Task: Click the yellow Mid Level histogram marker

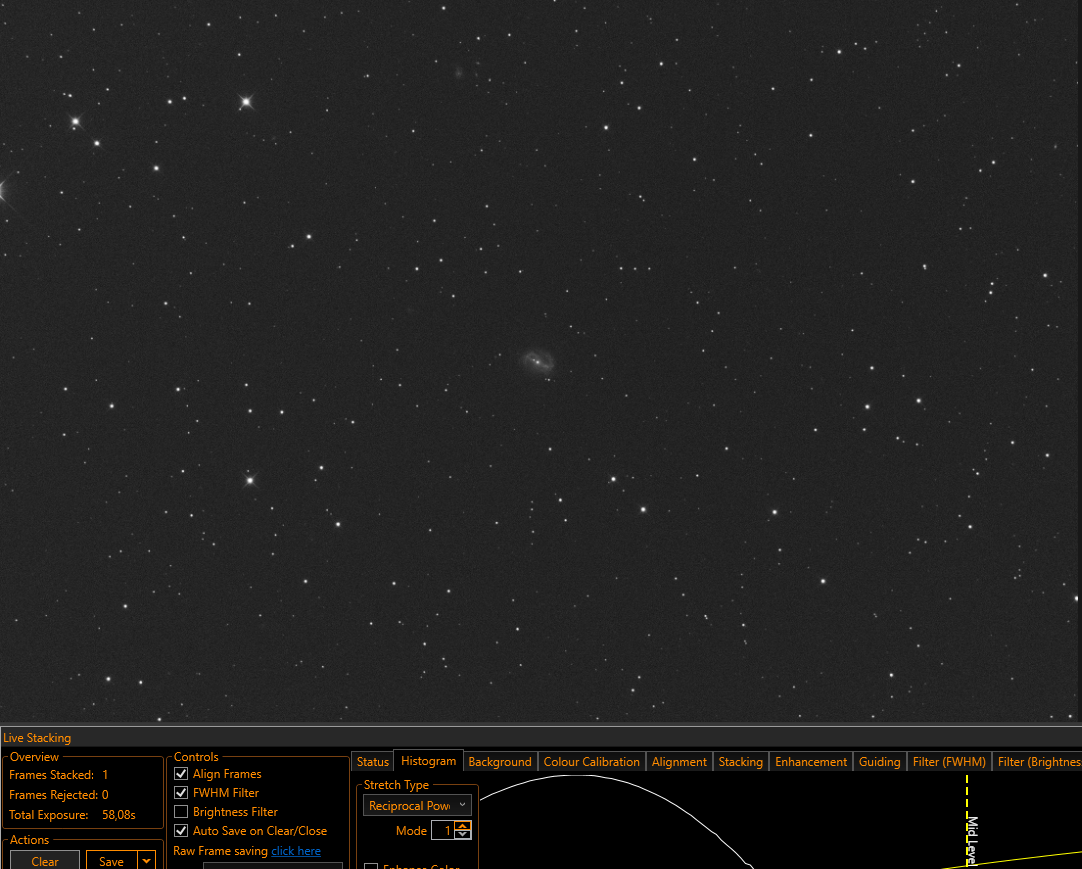Action: point(967,820)
